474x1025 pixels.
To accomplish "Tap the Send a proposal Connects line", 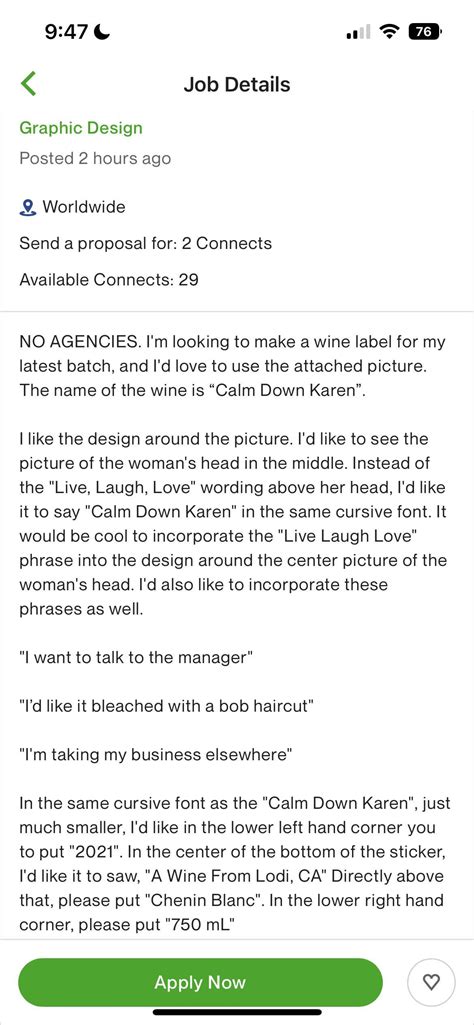I will (x=146, y=244).
